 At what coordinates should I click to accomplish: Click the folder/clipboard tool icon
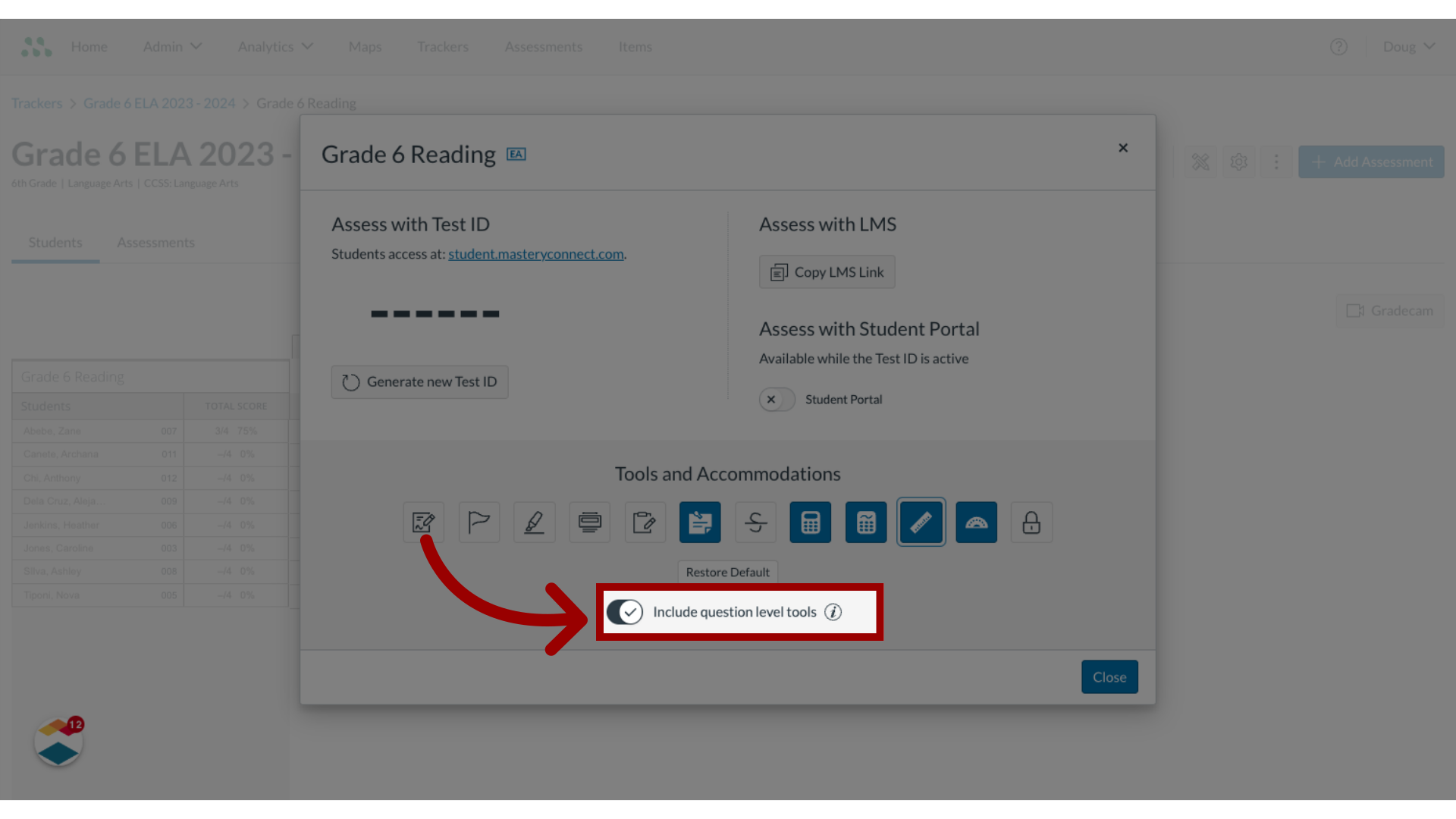(x=644, y=522)
